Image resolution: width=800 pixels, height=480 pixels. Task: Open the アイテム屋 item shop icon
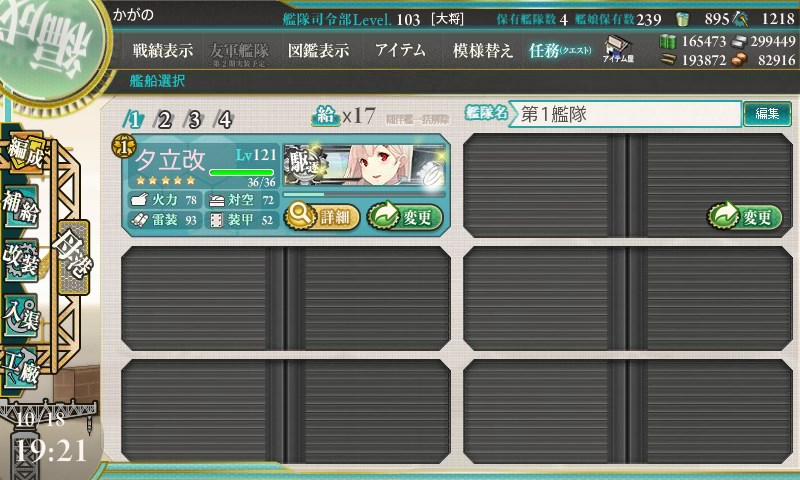(x=618, y=49)
